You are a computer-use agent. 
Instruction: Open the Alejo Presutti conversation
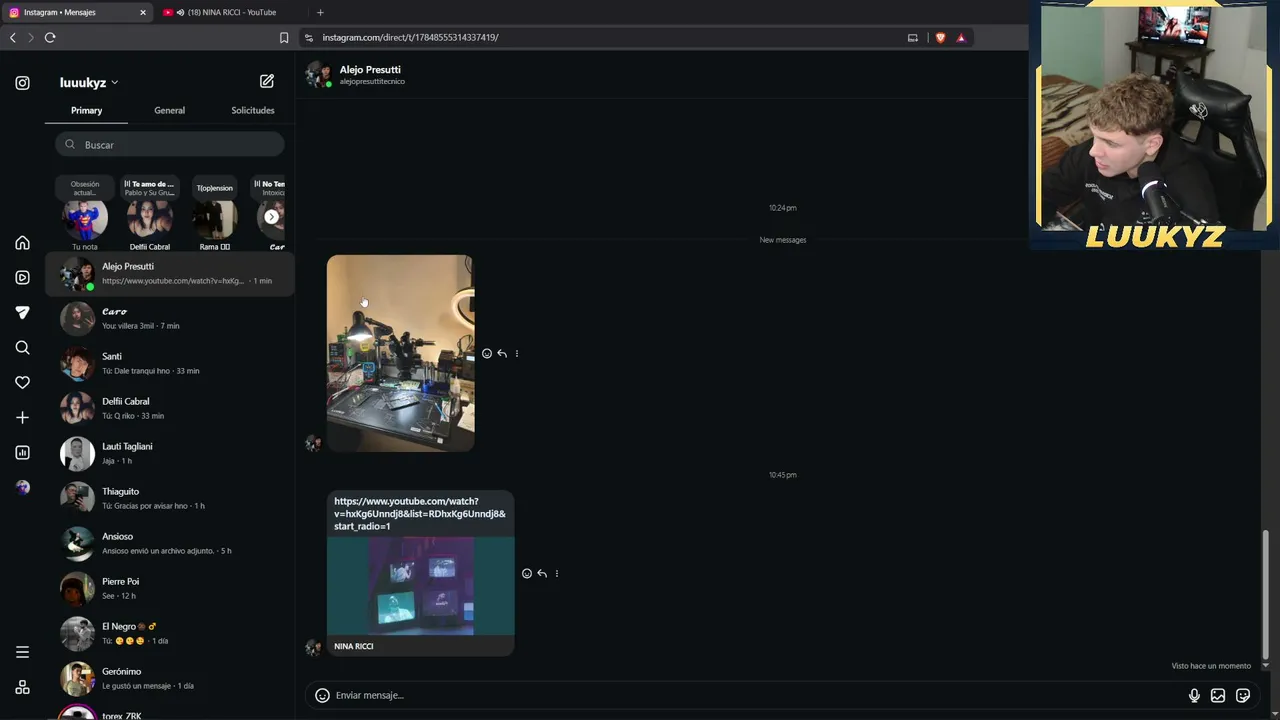pyautogui.click(x=170, y=273)
